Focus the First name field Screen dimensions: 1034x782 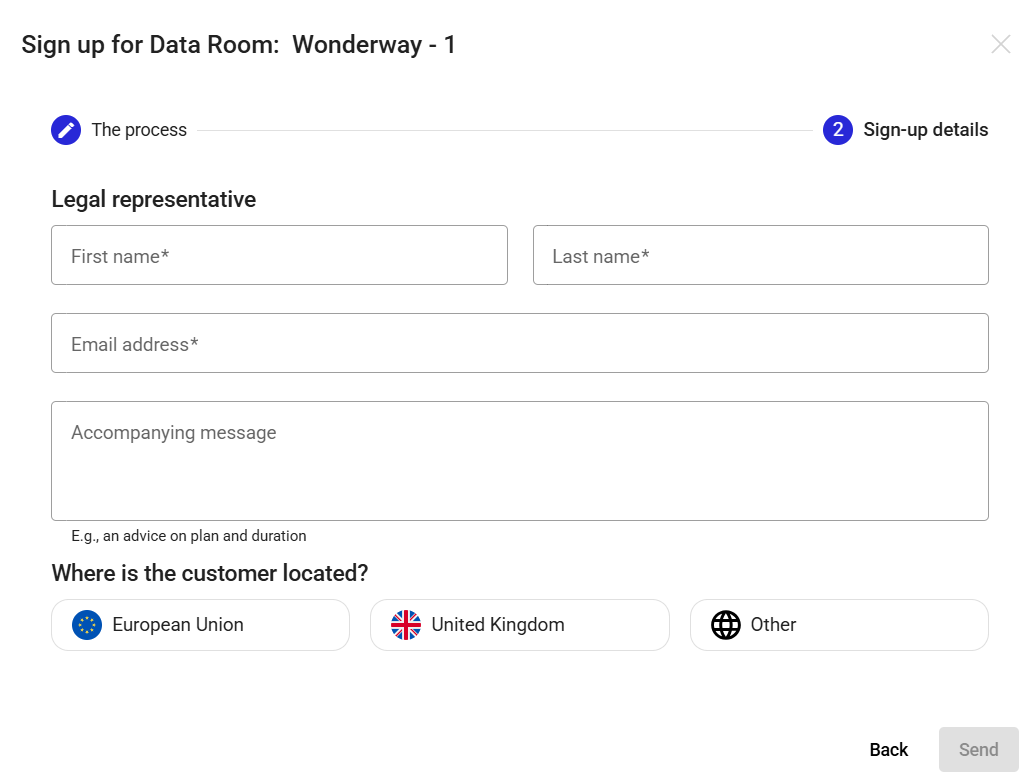[x=280, y=255]
